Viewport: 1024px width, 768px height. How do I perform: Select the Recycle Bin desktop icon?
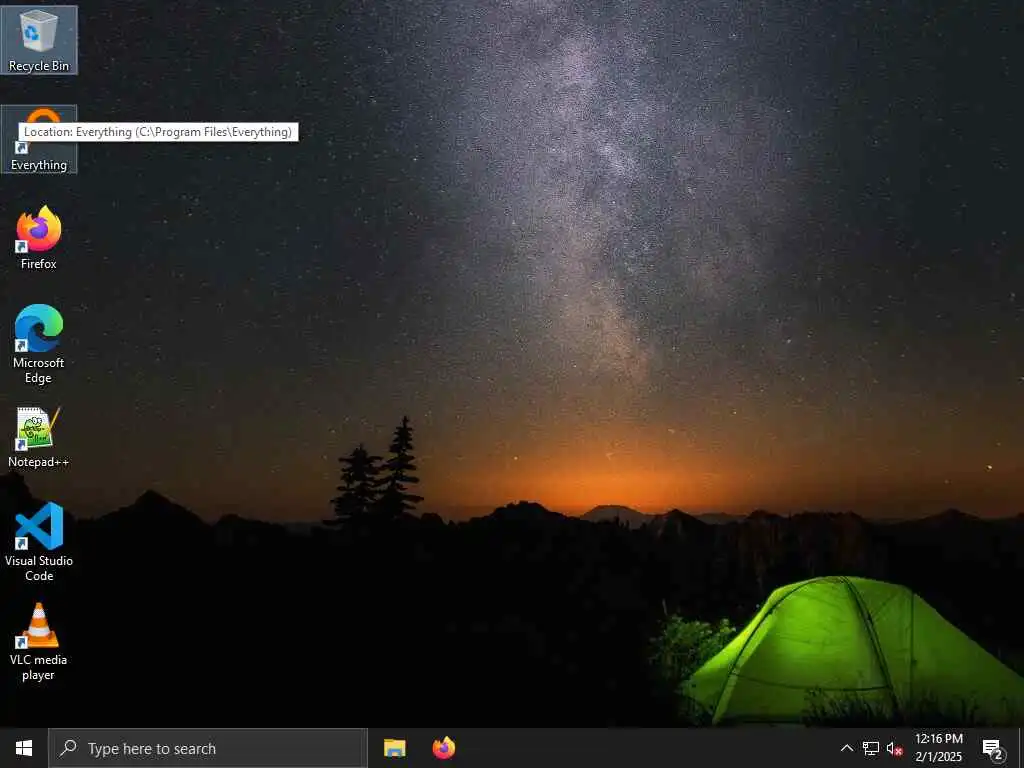(x=39, y=40)
